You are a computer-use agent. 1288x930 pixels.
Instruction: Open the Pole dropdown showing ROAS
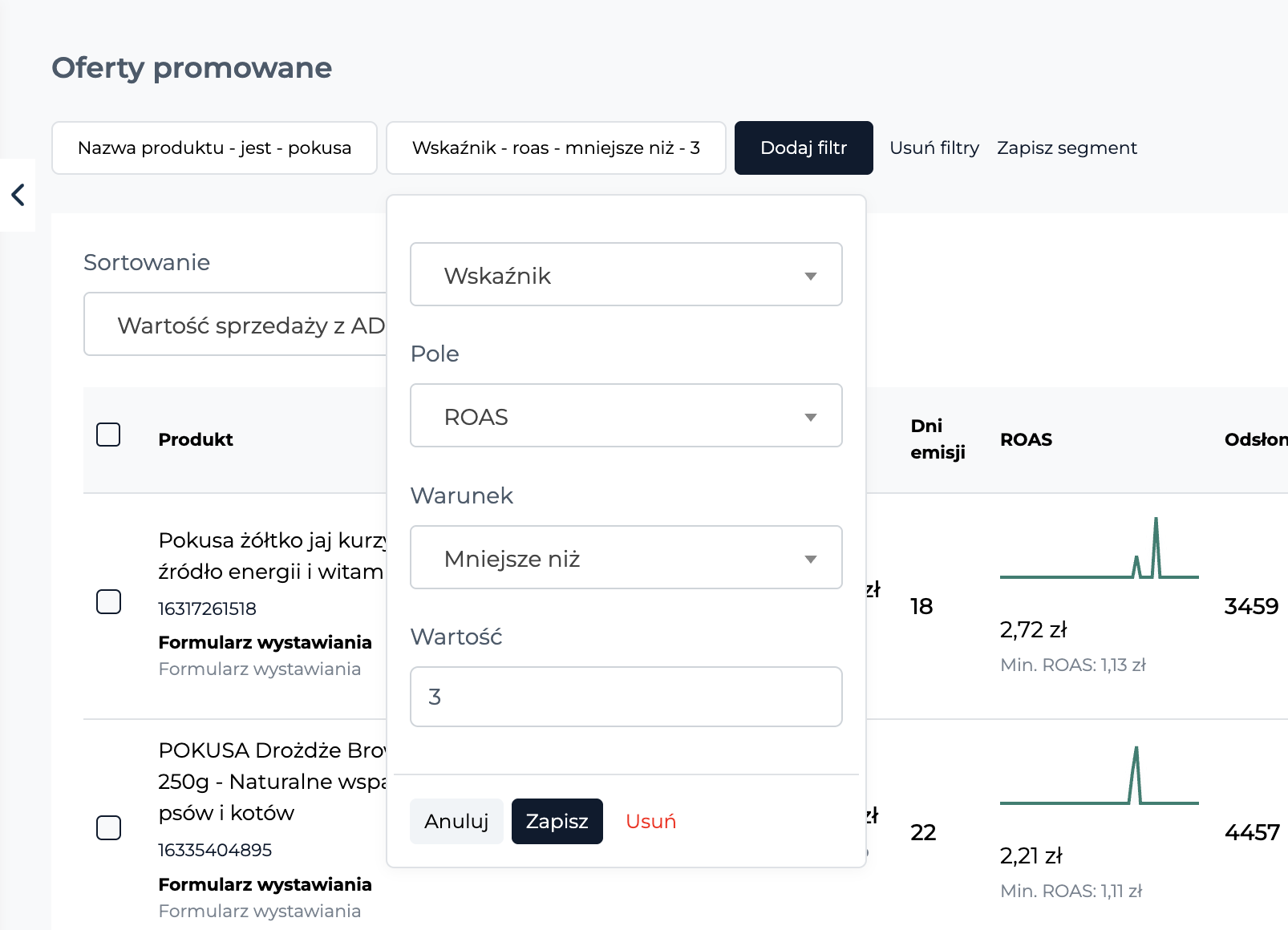click(626, 415)
